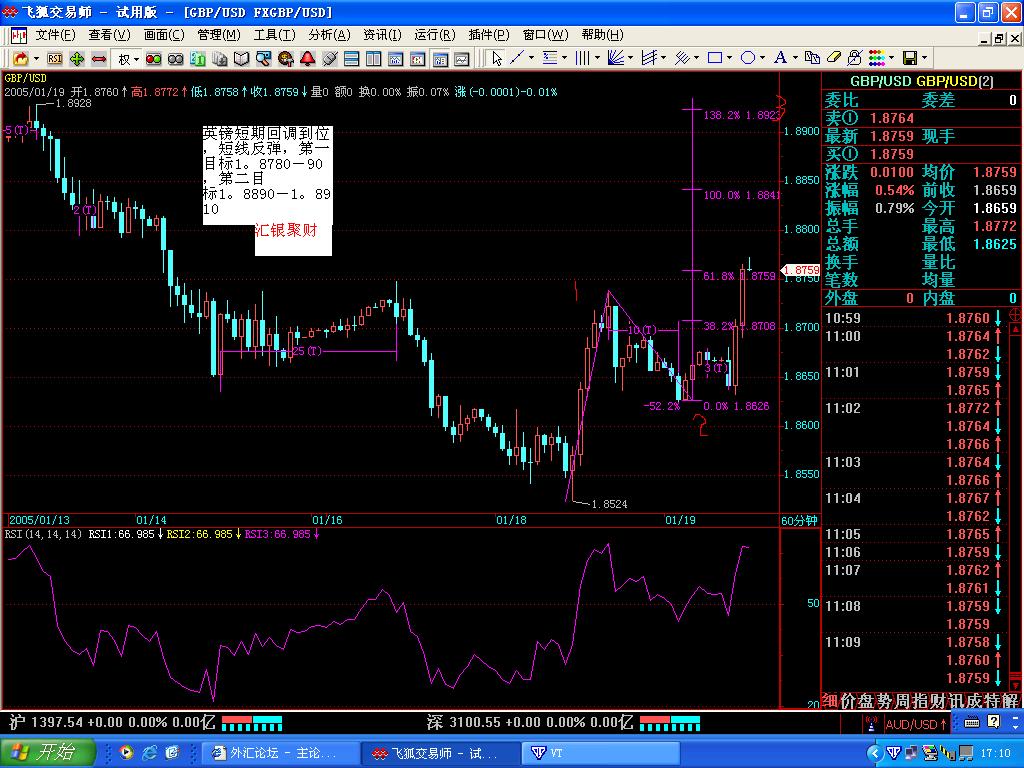Screen dimensions: 1024x768
Task: Click the crossed-out padlock toolbar icon
Action: (x=854, y=58)
